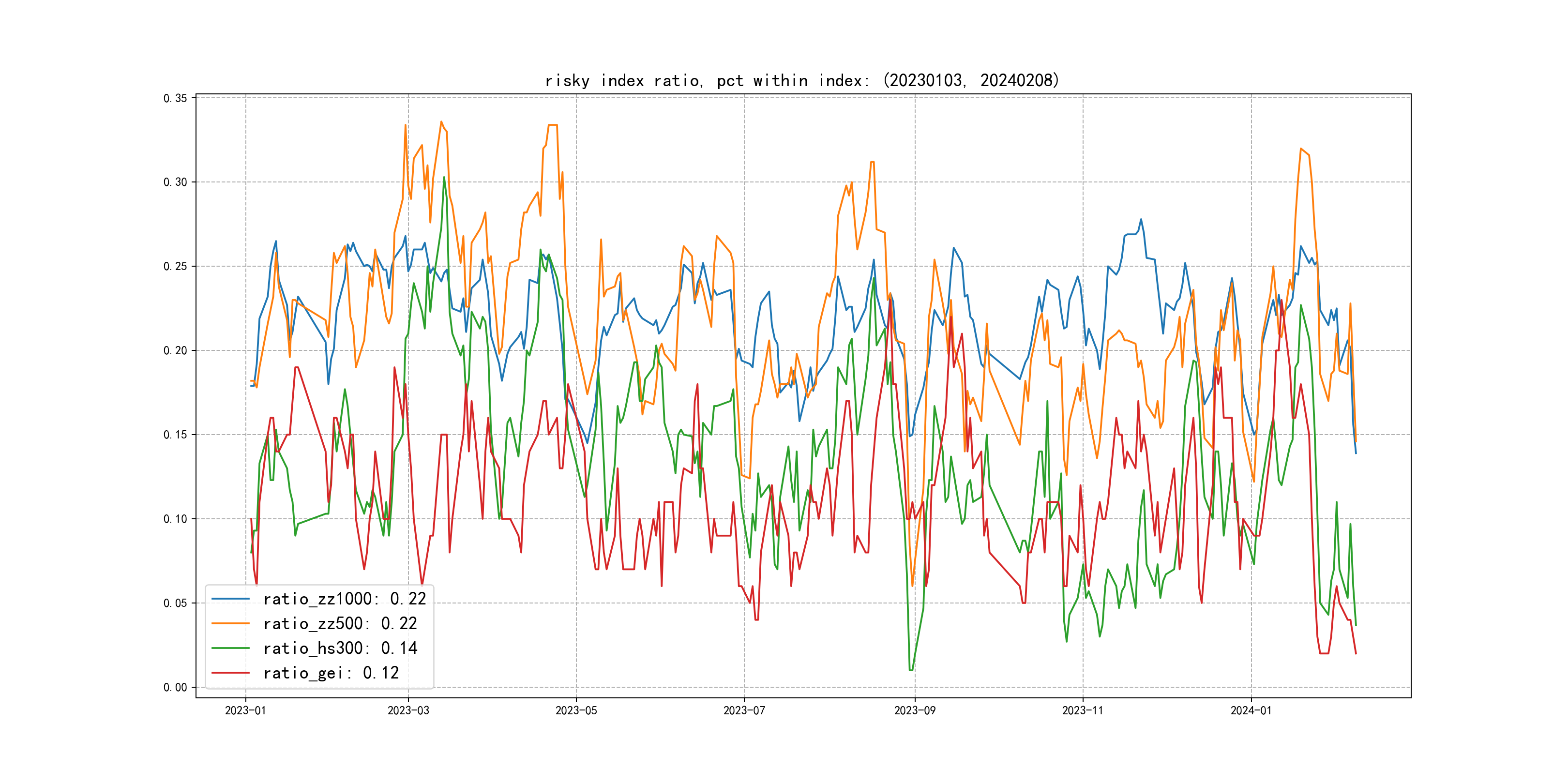Click the 2023-03 x-axis label

[408, 710]
